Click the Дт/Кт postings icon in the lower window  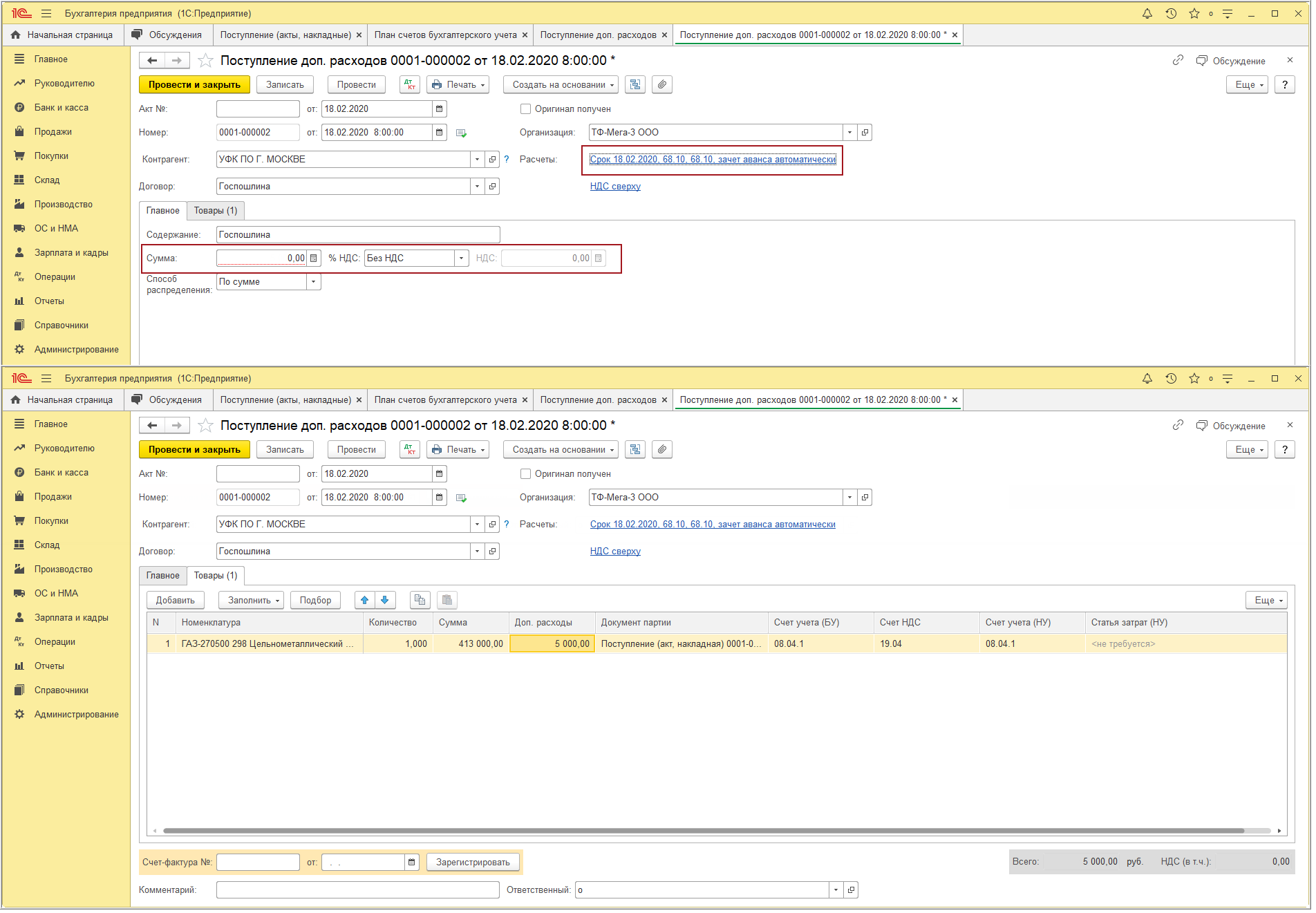click(x=410, y=450)
